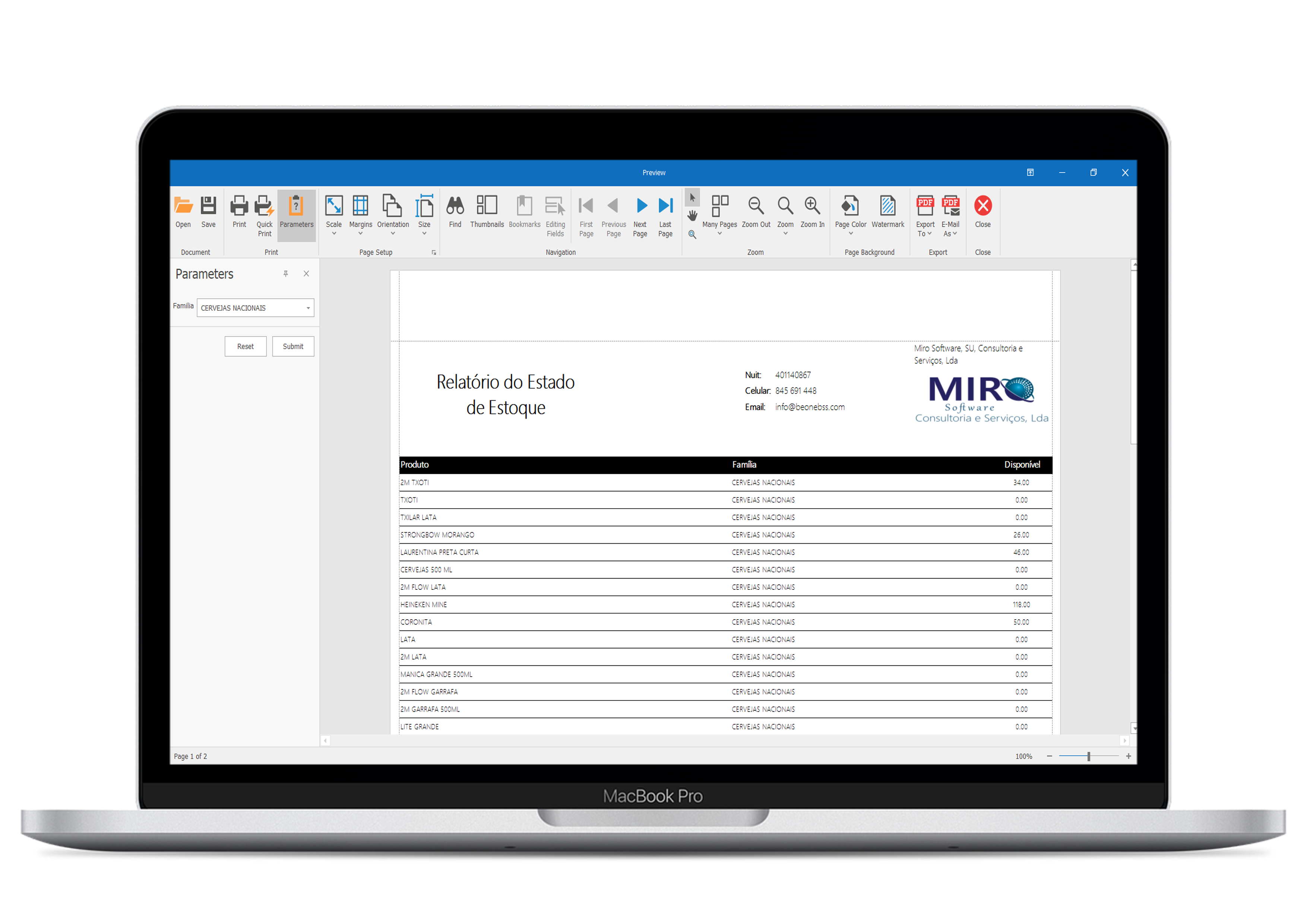Select the small magnifier tool
Viewport: 1307px width, 924px height.
(x=692, y=235)
